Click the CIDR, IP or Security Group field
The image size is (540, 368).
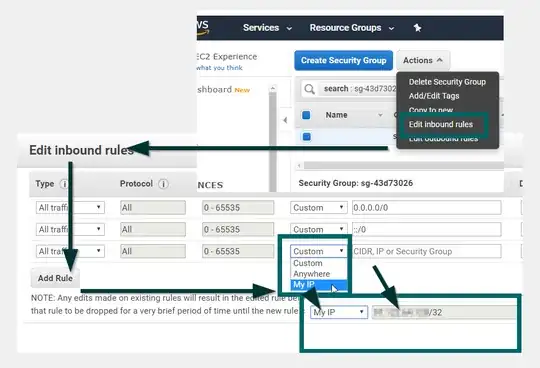[426, 251]
